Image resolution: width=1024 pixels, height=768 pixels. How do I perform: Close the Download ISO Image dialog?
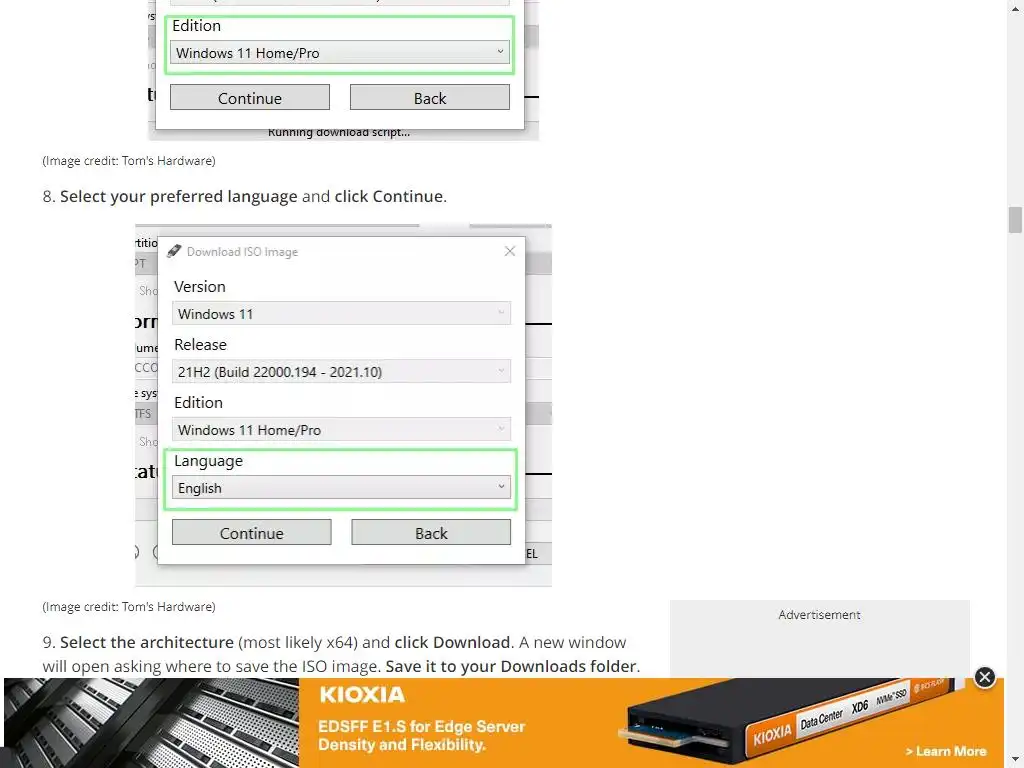pyautogui.click(x=510, y=251)
